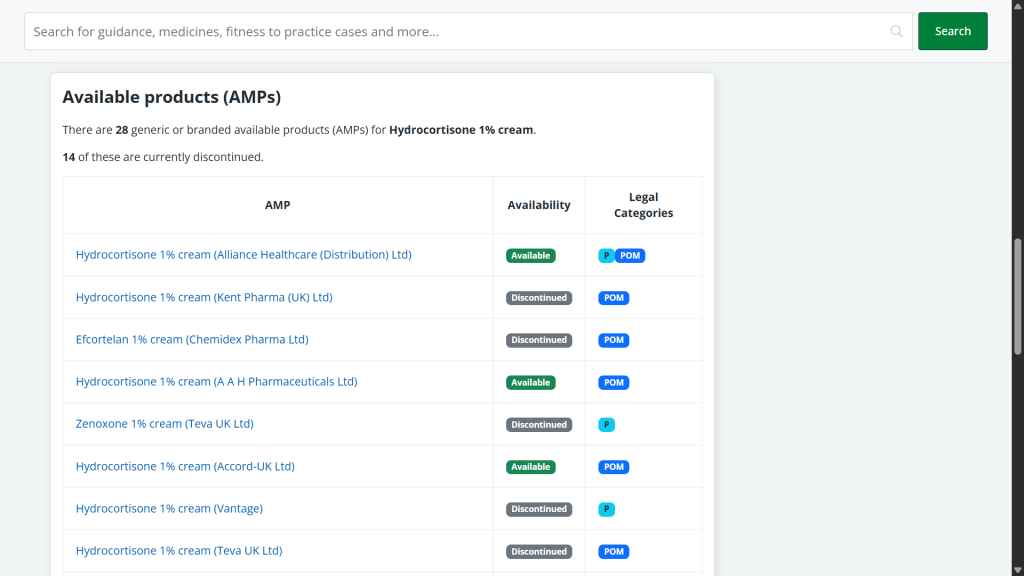Go to Hydrocortisone 1% cream Accord-UK
The height and width of the screenshot is (576, 1024).
pyautogui.click(x=185, y=467)
